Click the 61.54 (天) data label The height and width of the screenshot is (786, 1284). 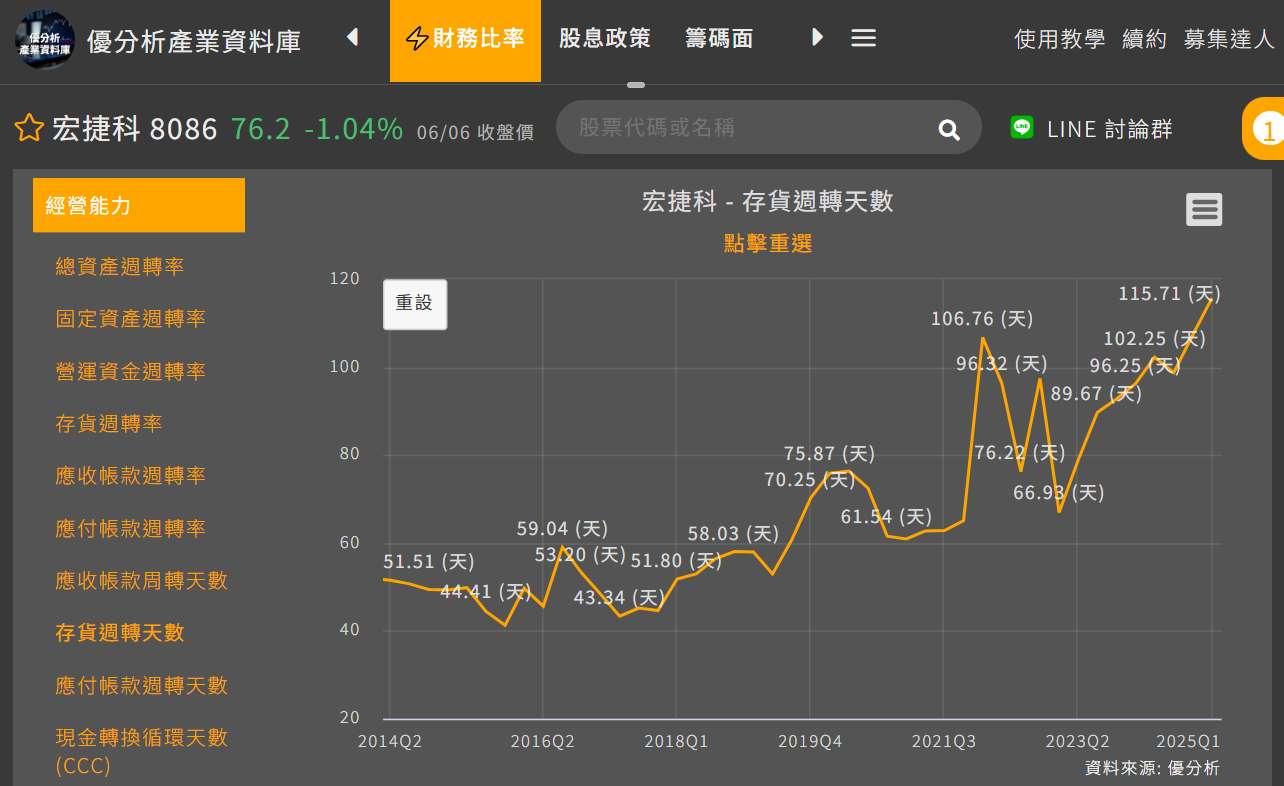(886, 517)
